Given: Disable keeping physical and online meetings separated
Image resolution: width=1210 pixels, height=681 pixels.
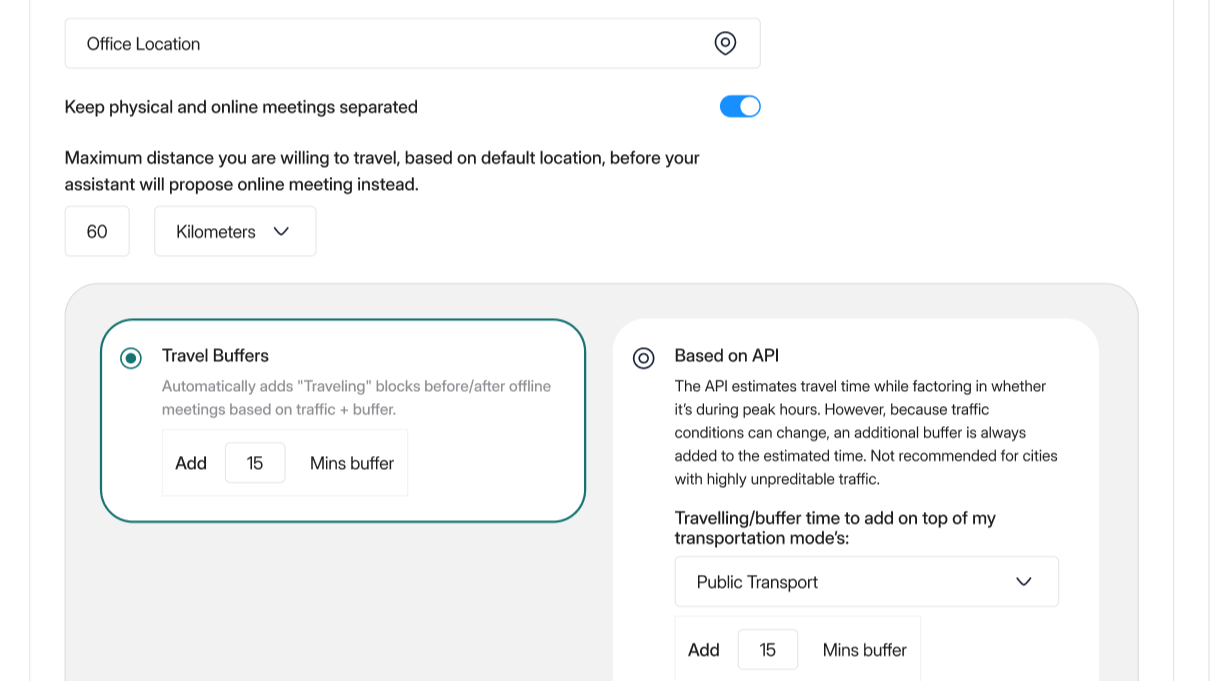Looking at the screenshot, I should 740,106.
